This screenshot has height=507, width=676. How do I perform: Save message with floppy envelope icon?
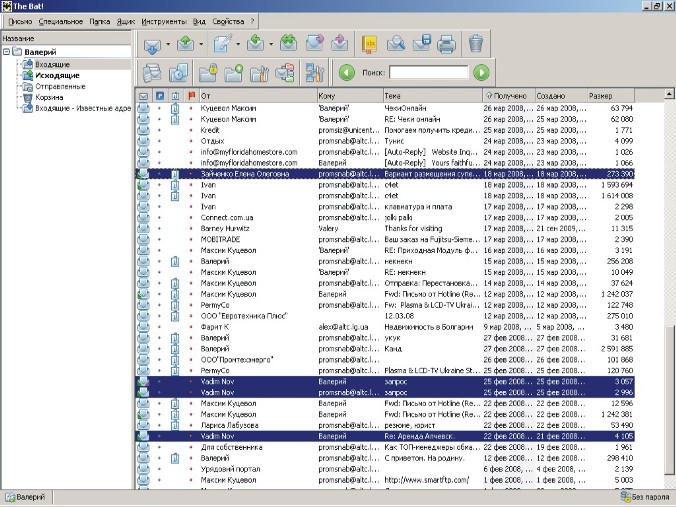[x=421, y=44]
